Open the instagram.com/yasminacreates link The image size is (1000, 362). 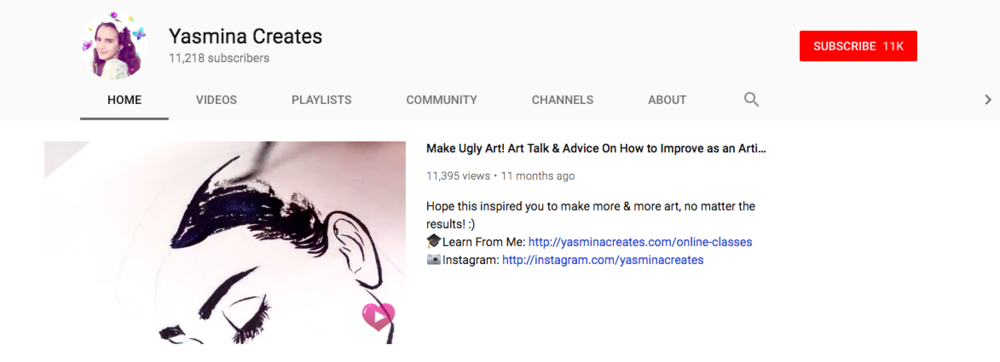[603, 260]
